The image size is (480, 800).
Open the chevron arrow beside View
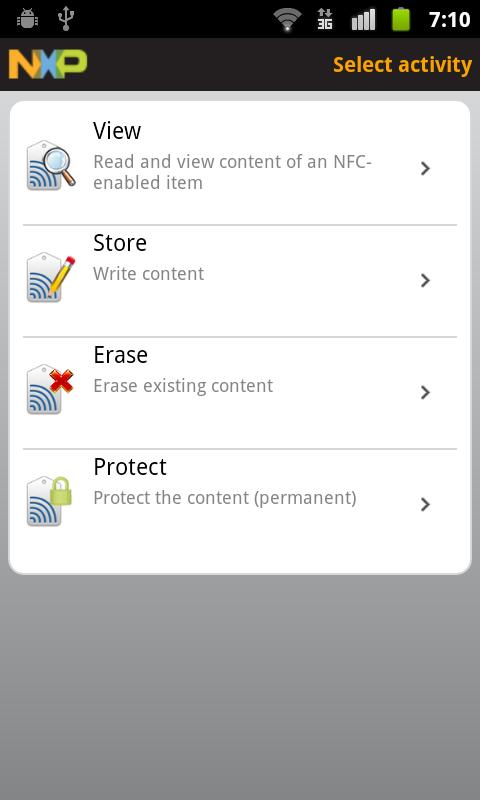click(425, 168)
